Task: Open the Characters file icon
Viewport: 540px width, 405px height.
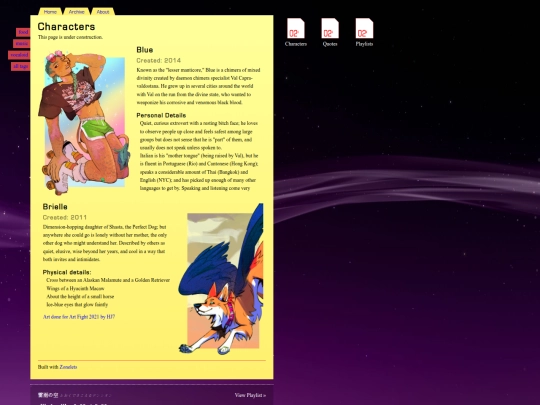Action: click(296, 32)
